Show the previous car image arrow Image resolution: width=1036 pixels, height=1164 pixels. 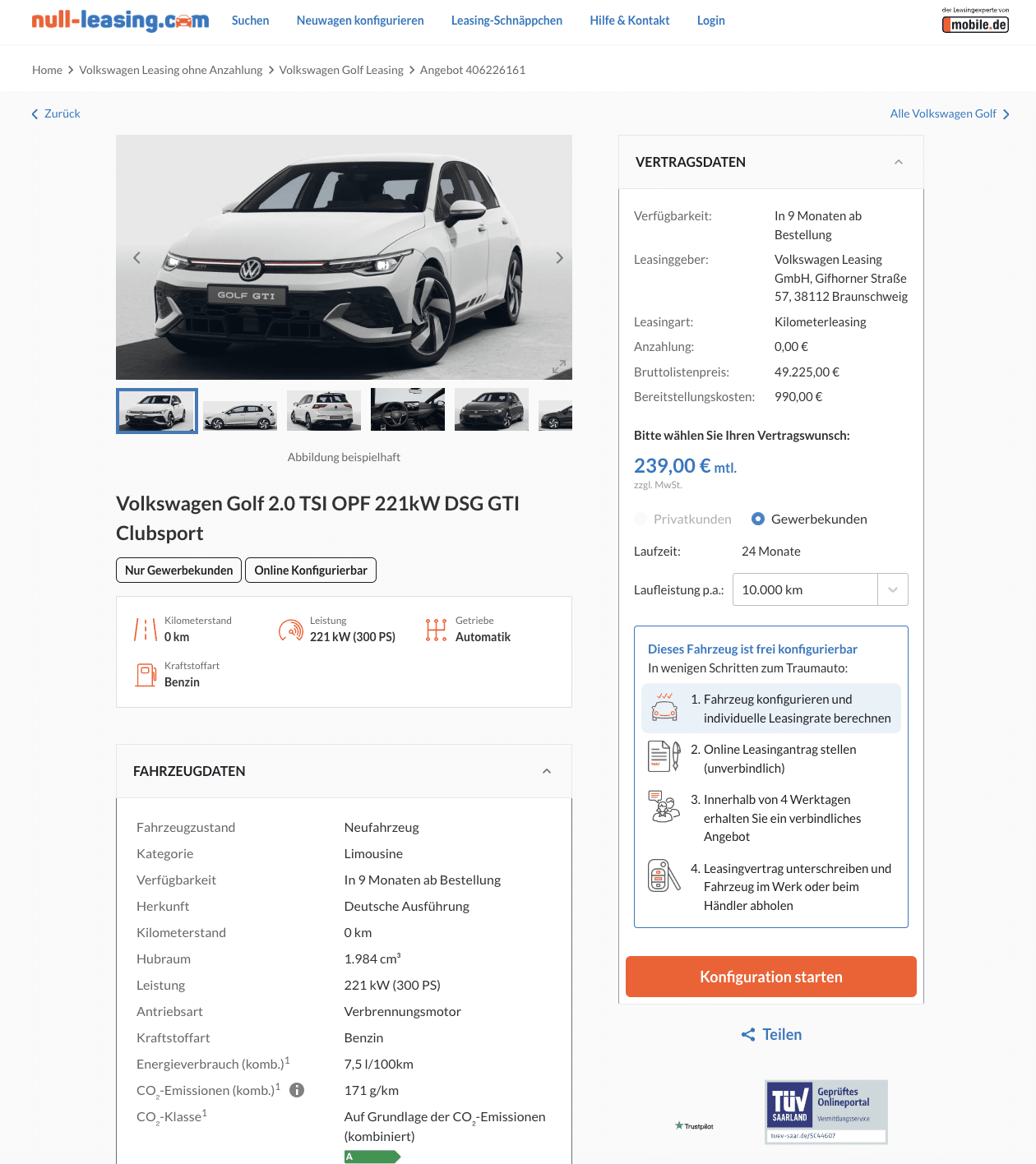pyautogui.click(x=137, y=257)
